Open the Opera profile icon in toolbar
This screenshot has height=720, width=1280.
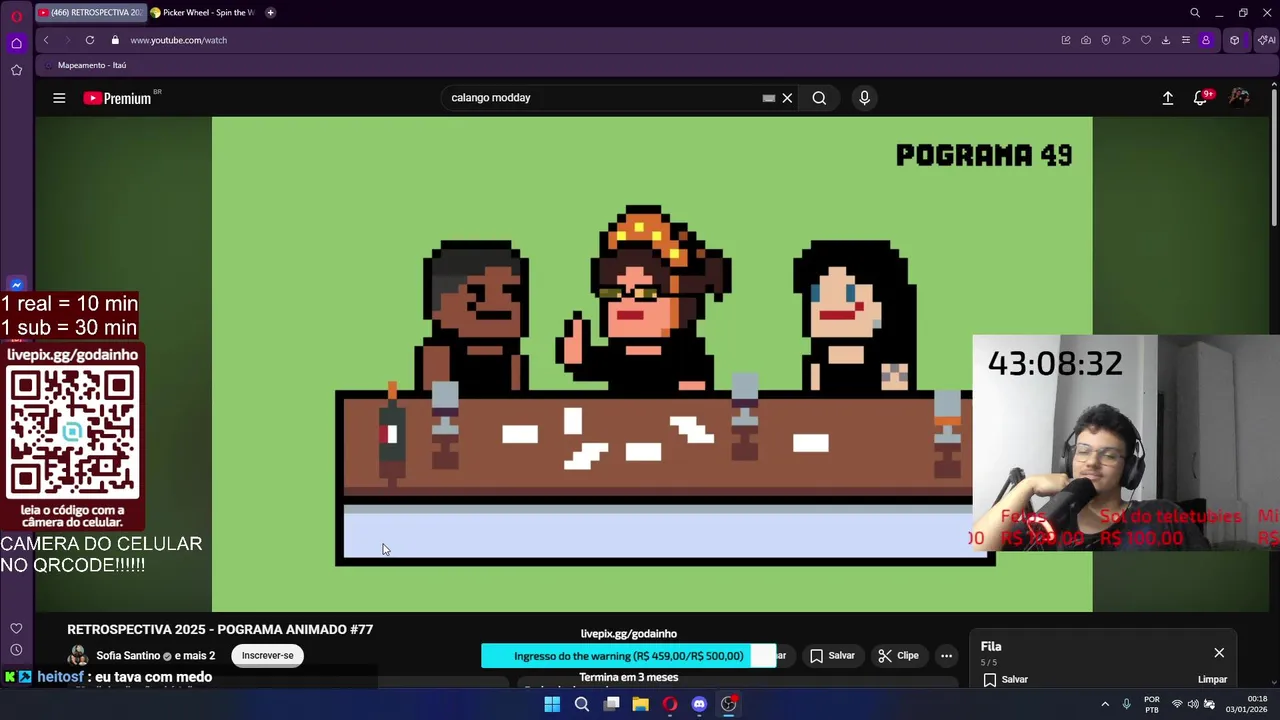pyautogui.click(x=1206, y=40)
